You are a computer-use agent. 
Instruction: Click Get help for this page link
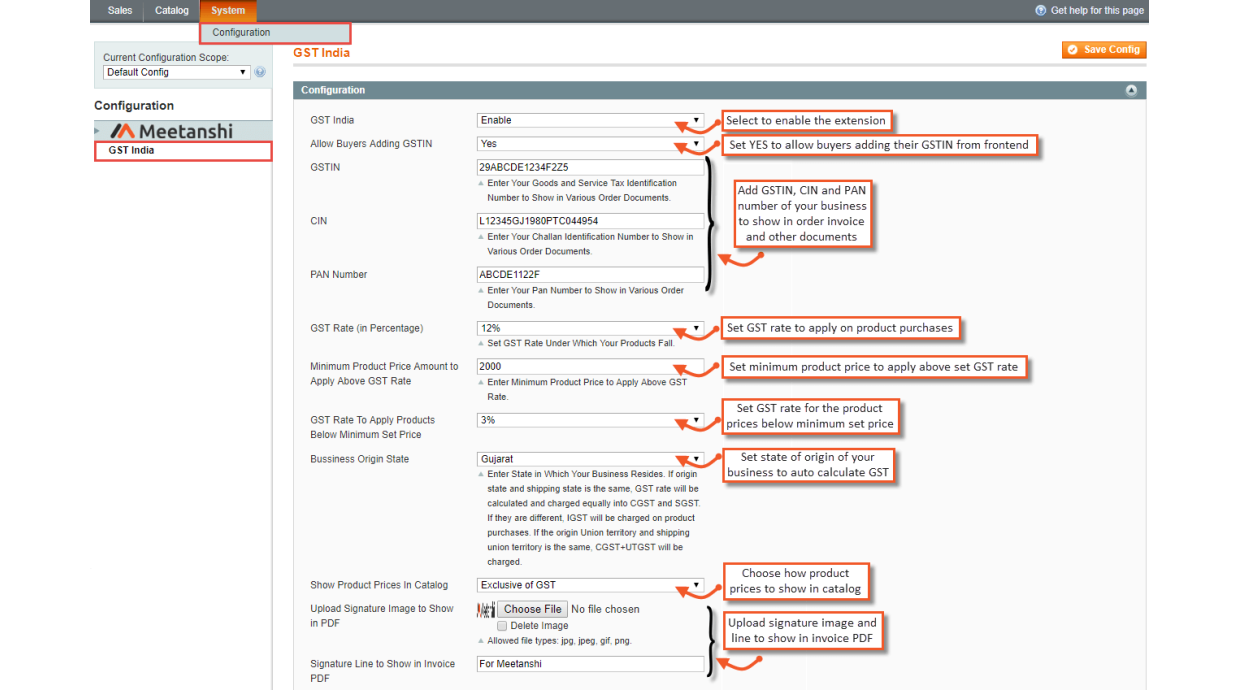(x=1097, y=11)
